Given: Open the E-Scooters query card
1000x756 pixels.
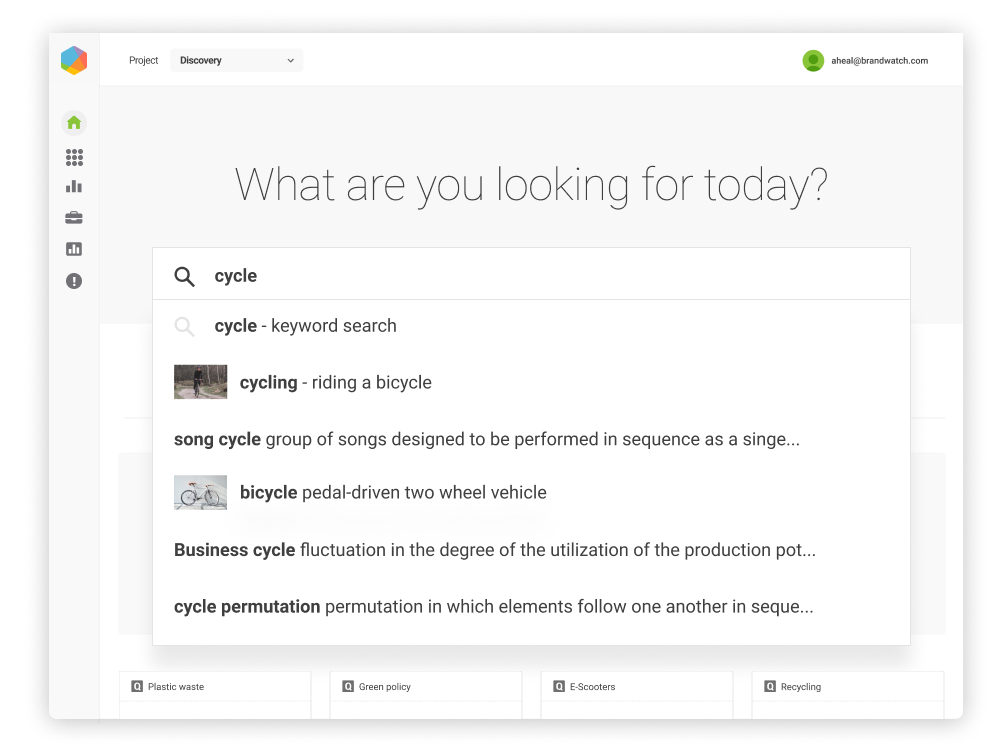Looking at the screenshot, I should (636, 688).
